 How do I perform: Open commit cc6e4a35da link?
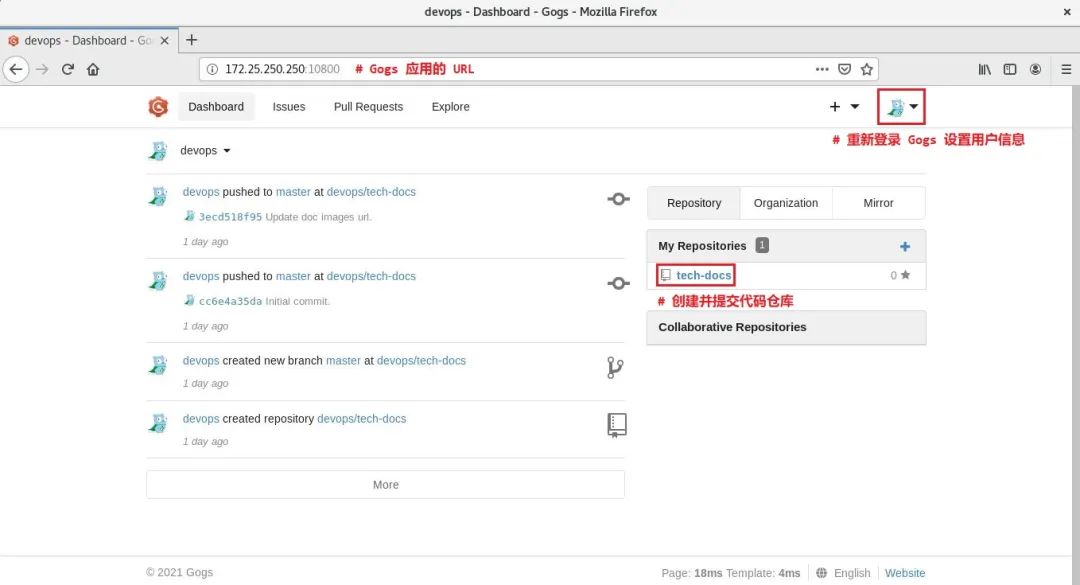tap(230, 301)
